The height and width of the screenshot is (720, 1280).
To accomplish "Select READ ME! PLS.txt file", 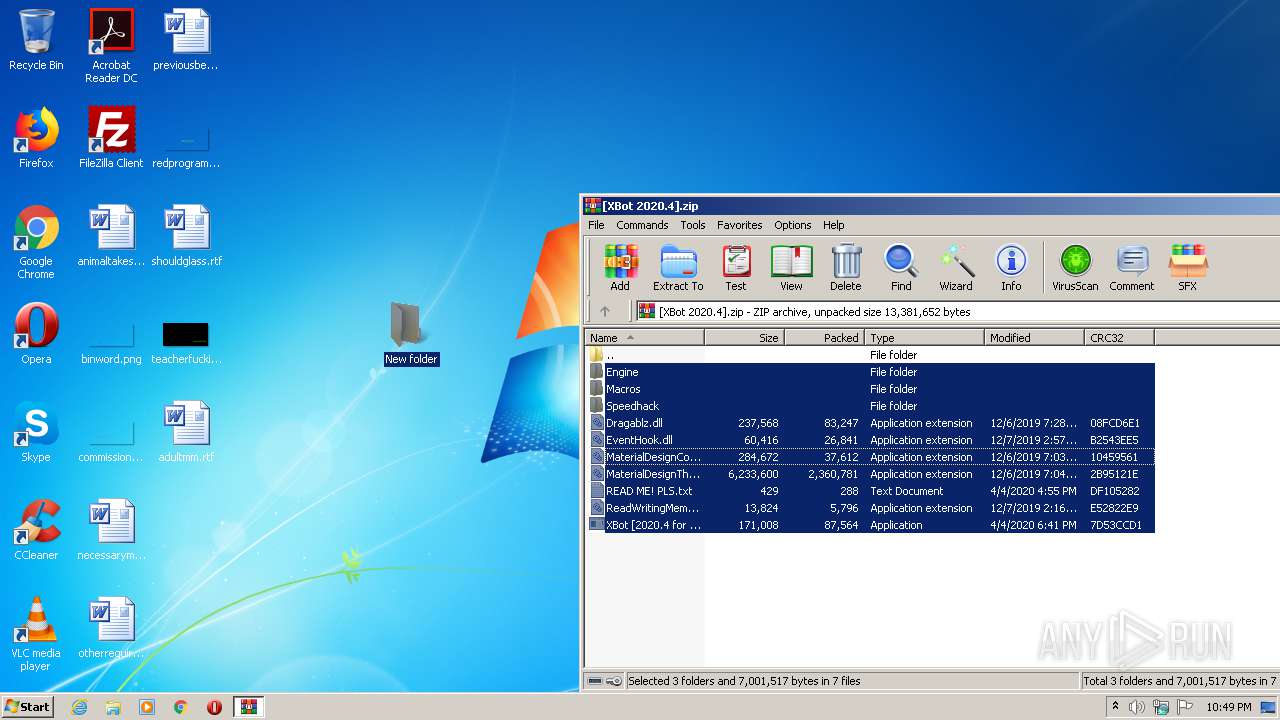I will point(870,491).
